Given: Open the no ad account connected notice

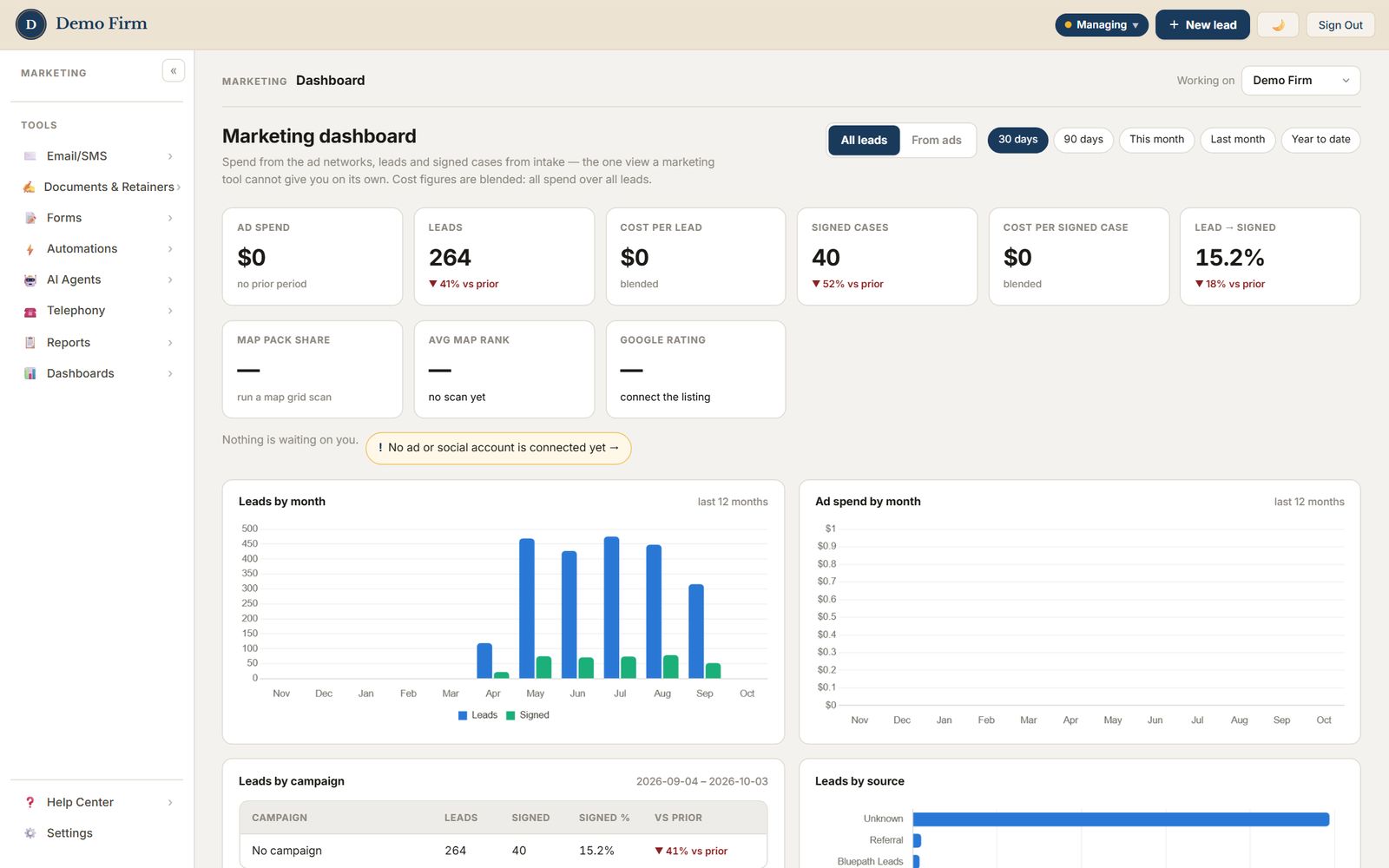Looking at the screenshot, I should (498, 448).
